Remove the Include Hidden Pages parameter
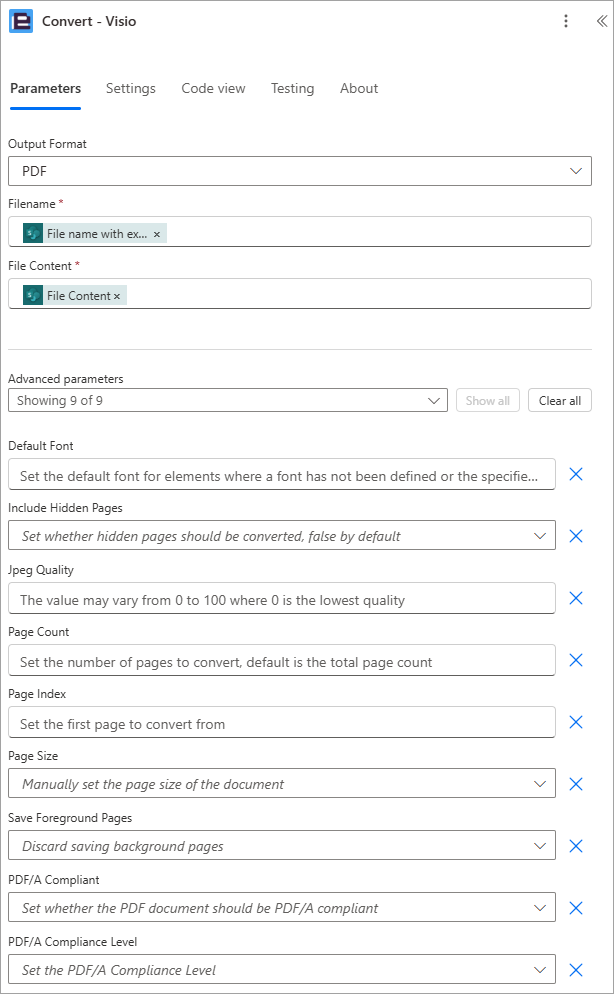 tap(576, 536)
